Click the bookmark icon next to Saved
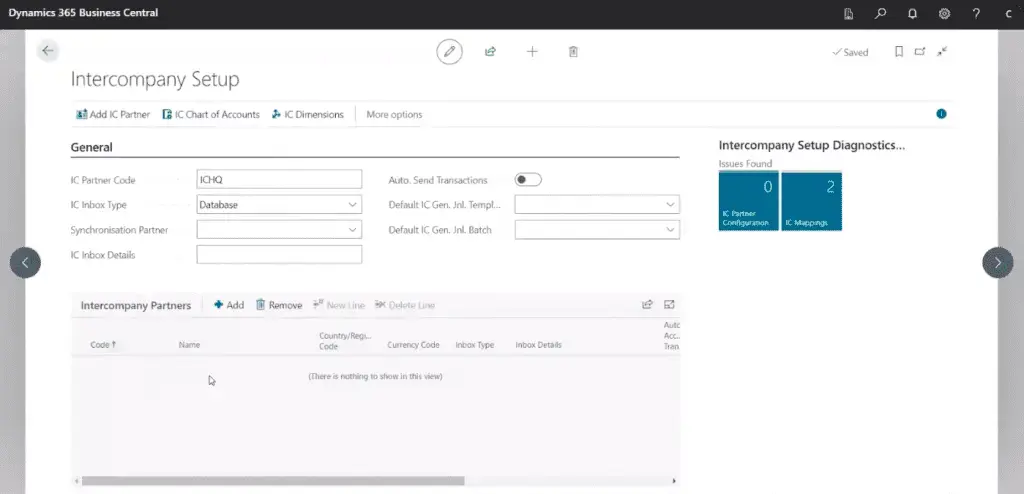The image size is (1024, 494). (898, 52)
